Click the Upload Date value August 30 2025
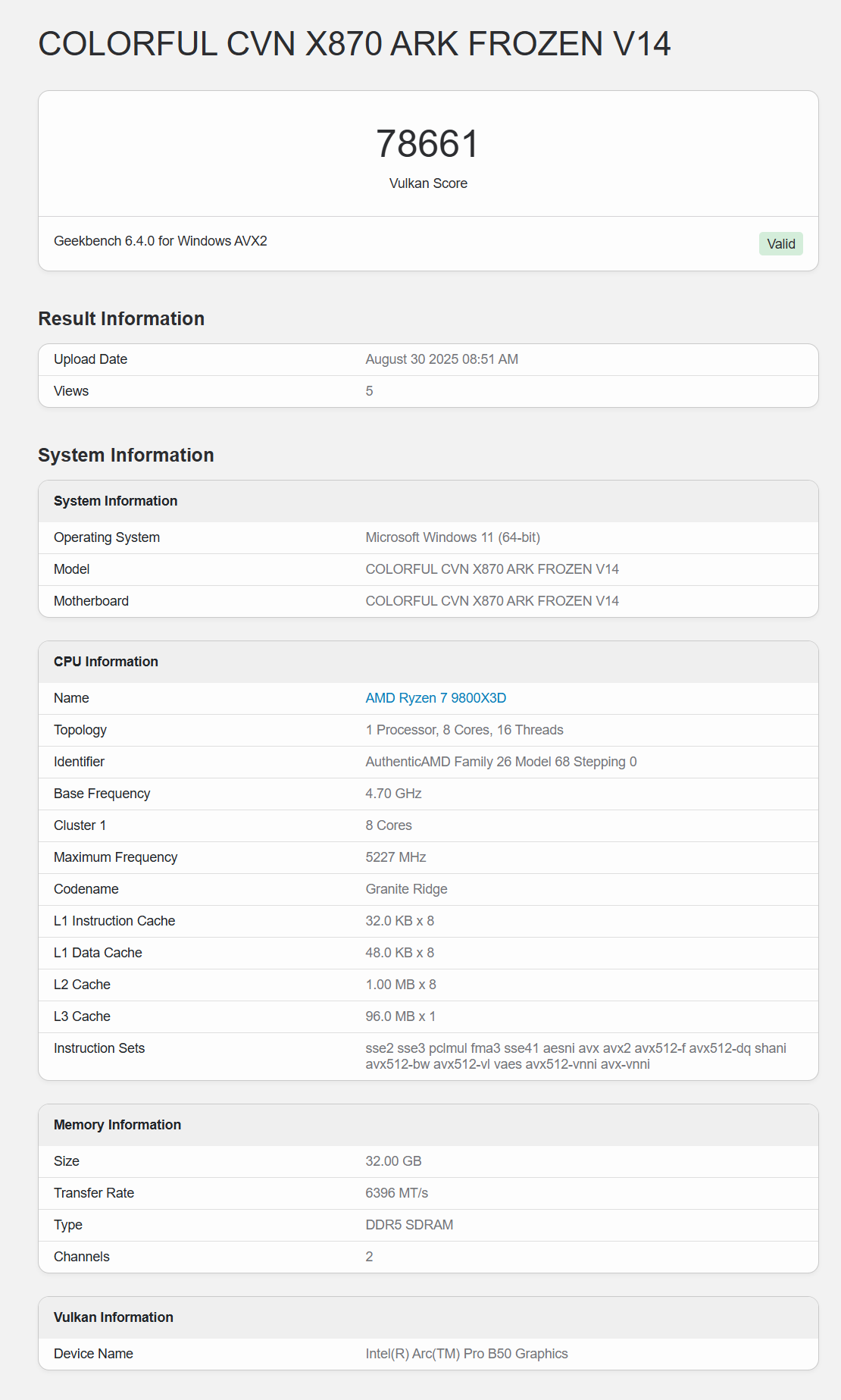This screenshot has height=1400, width=841. pyautogui.click(x=442, y=359)
